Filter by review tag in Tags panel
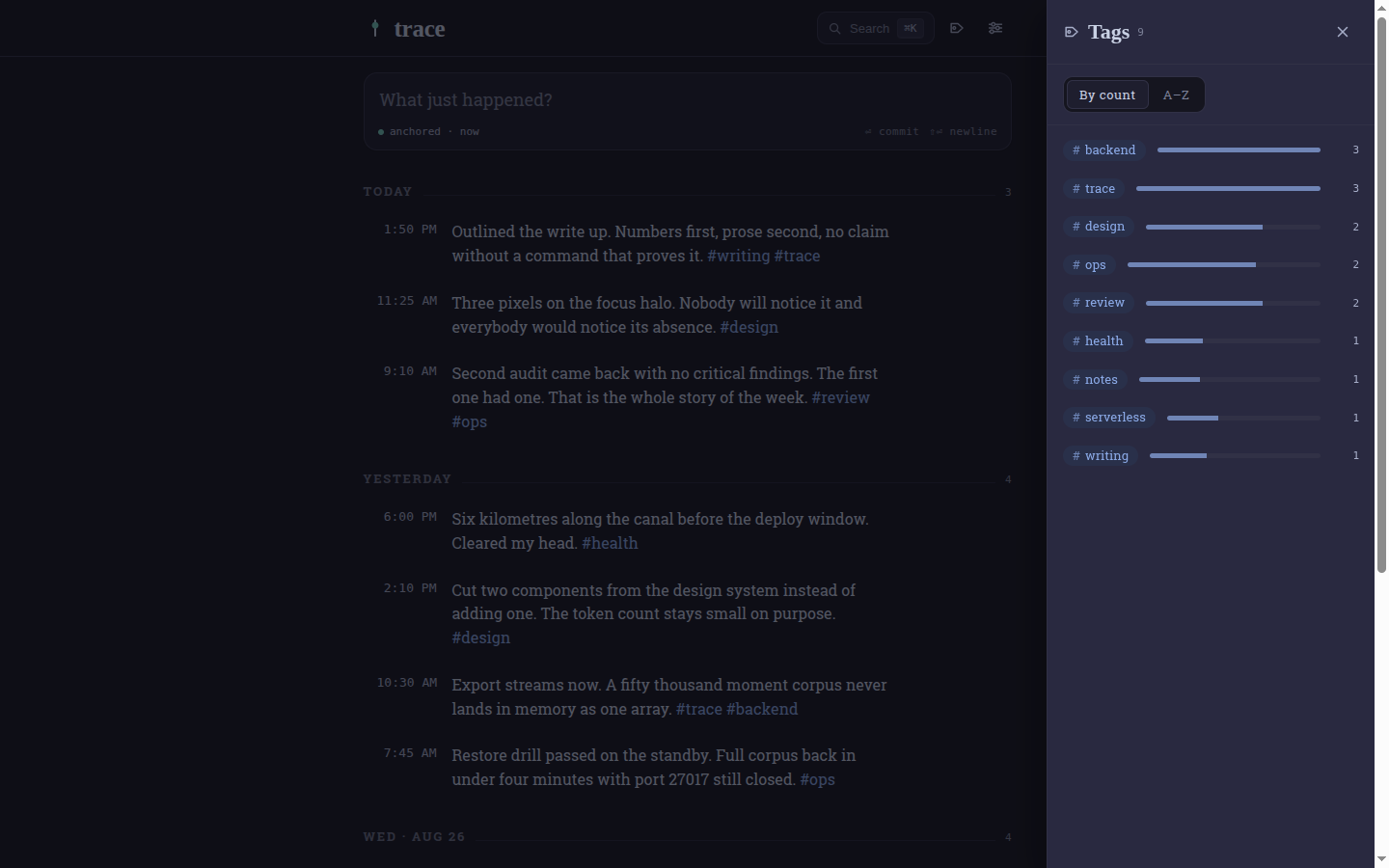This screenshot has height=868, width=1389. point(1099,303)
